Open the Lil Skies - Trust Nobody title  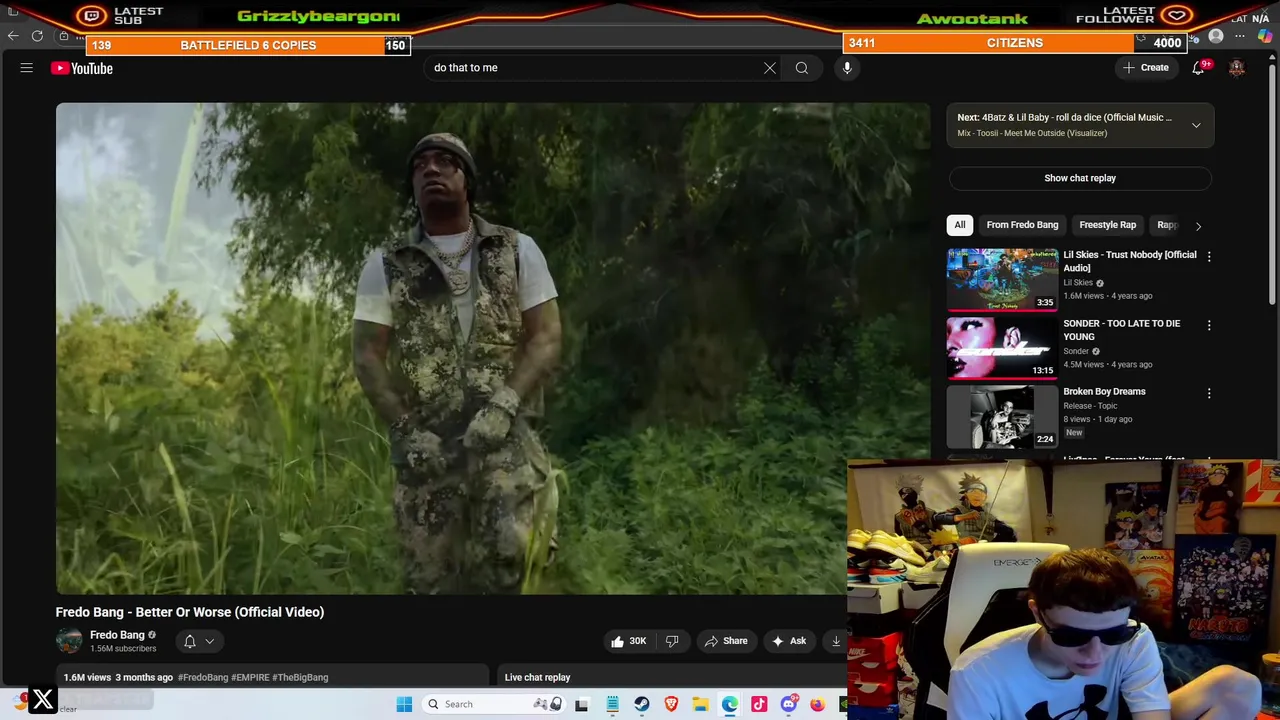pyautogui.click(x=1129, y=261)
